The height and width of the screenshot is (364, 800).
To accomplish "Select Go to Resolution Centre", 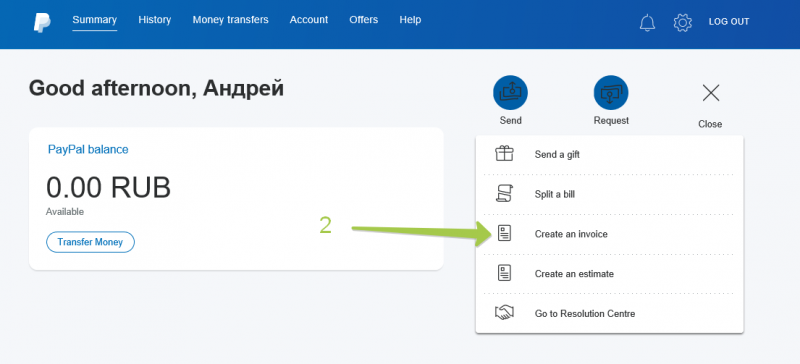I will 585,313.
